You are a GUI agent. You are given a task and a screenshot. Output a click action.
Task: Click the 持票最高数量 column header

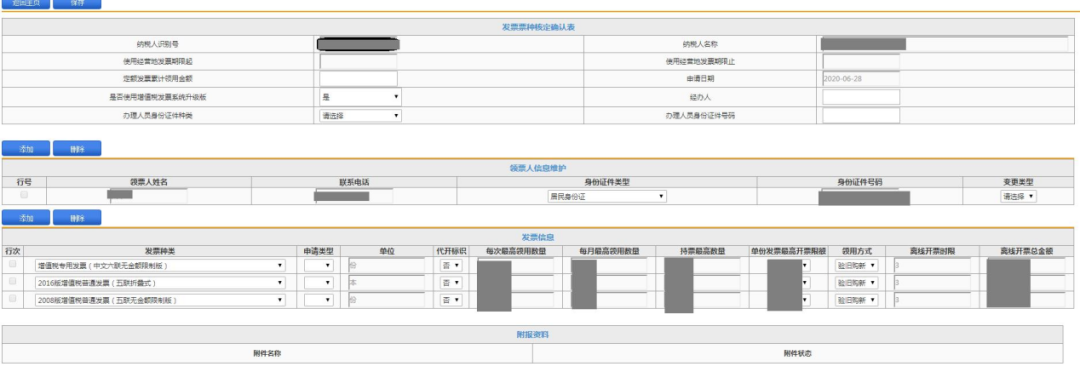pos(703,251)
